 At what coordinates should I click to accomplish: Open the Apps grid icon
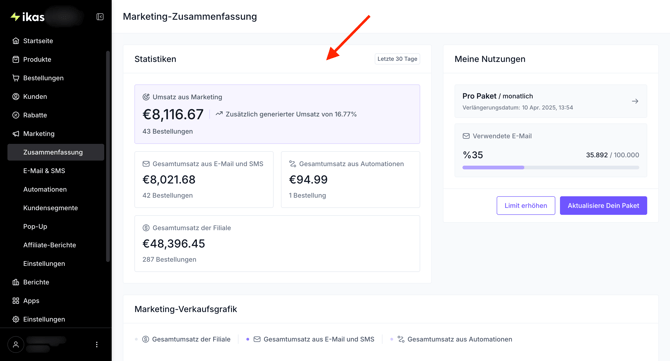16,301
